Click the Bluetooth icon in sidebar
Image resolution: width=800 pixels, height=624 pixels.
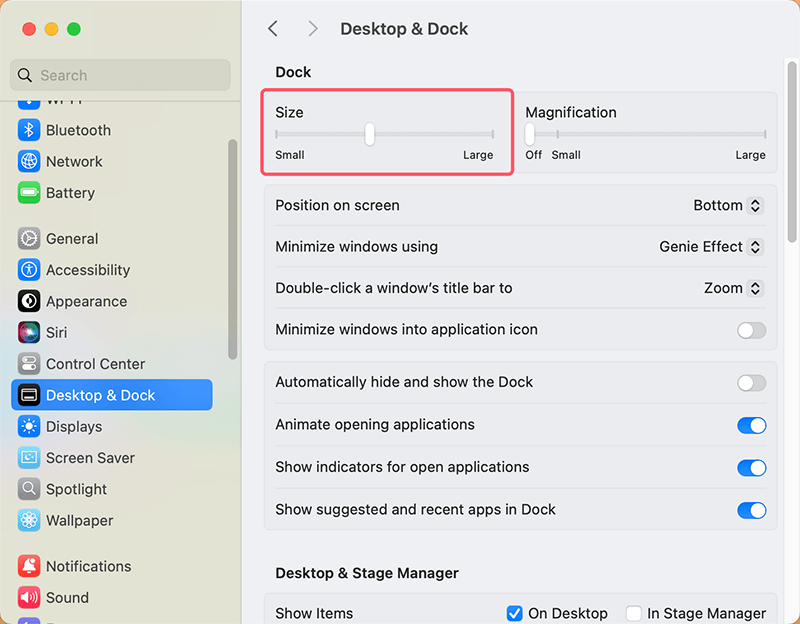coord(29,130)
